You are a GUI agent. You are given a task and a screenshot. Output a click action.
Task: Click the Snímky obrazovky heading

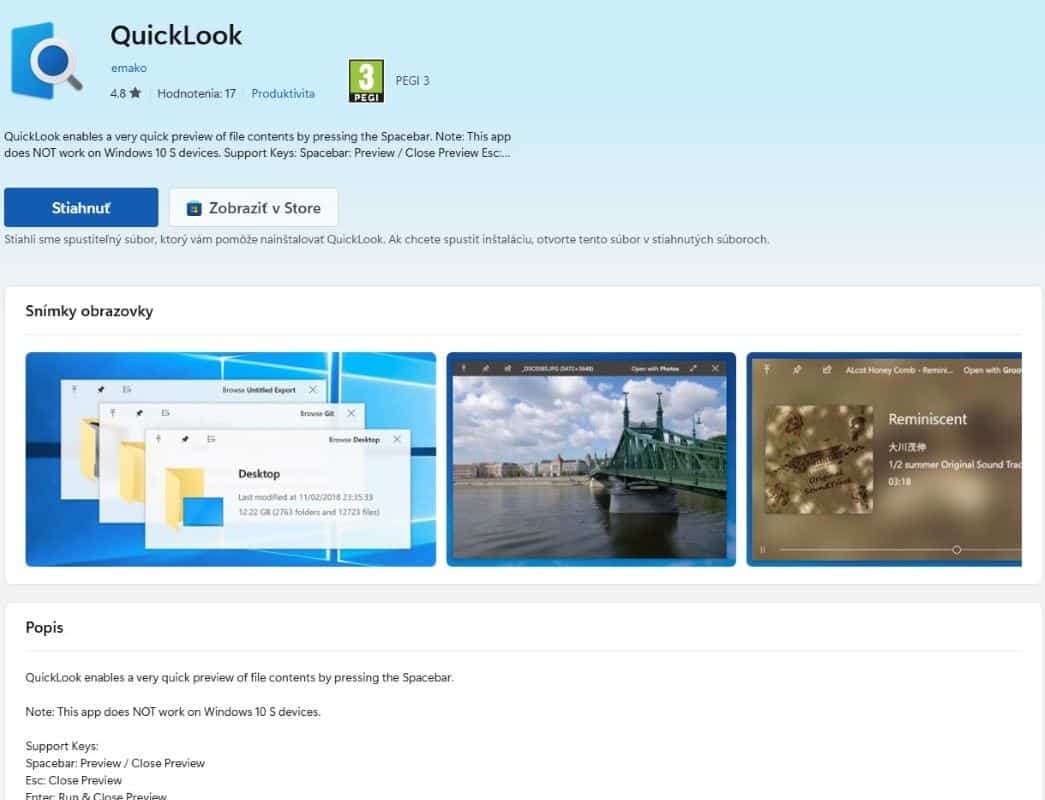pyautogui.click(x=89, y=311)
